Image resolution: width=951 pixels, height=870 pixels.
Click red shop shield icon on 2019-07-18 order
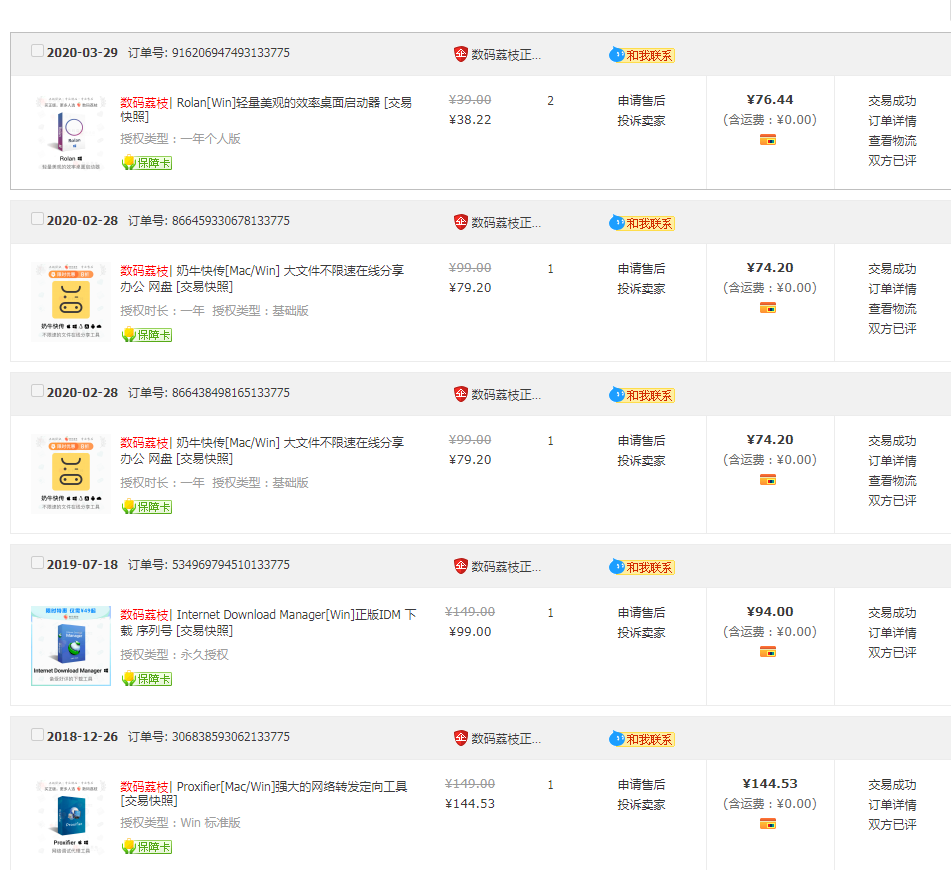(460, 566)
